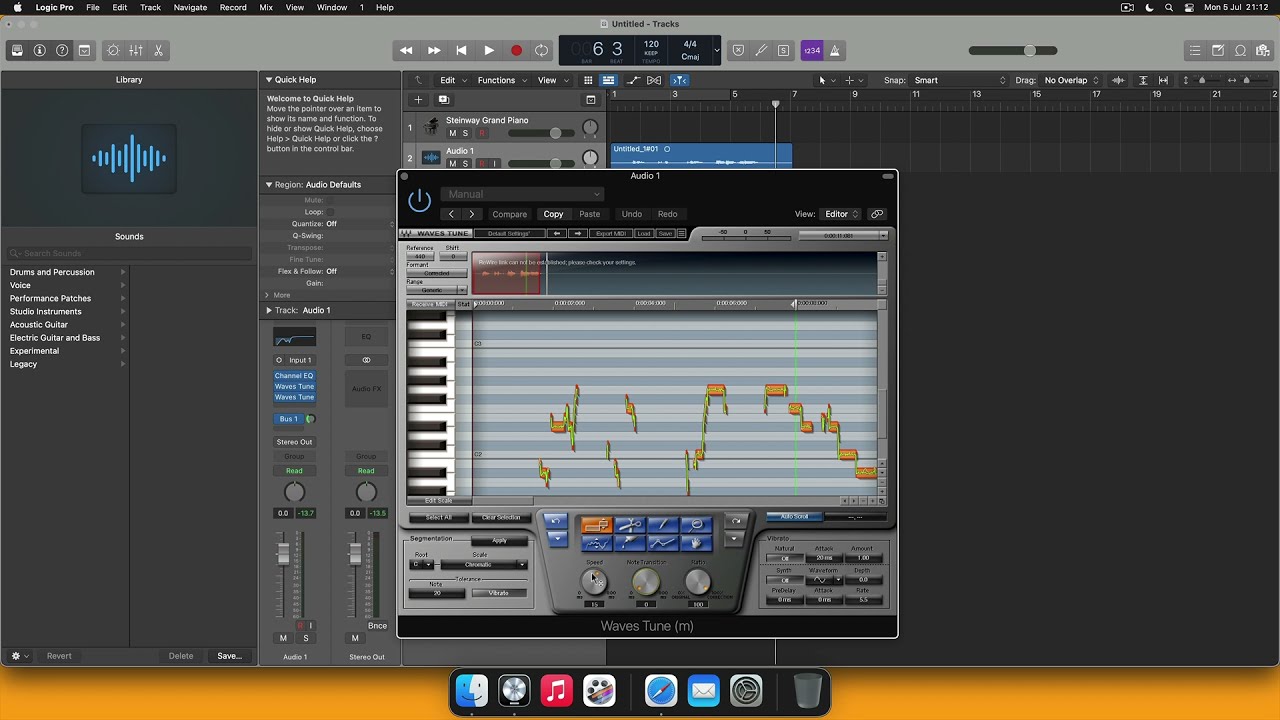
Task: Open the plugin View Editor dropdown
Action: pos(841,214)
